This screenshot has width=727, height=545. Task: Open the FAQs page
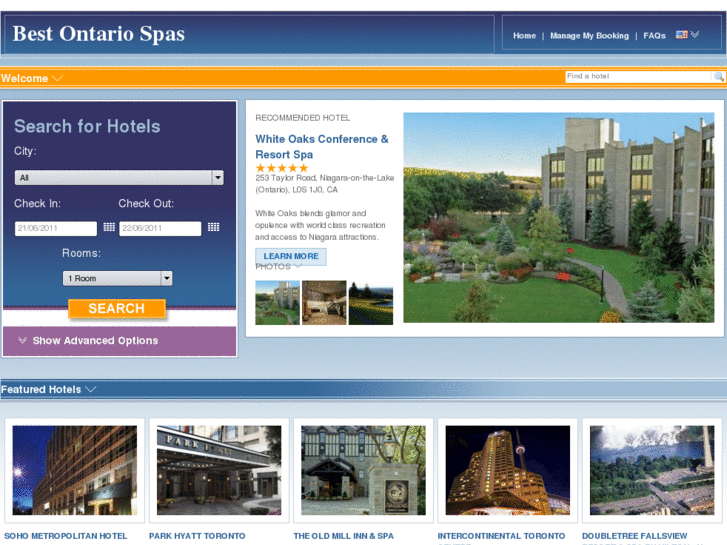pos(654,36)
